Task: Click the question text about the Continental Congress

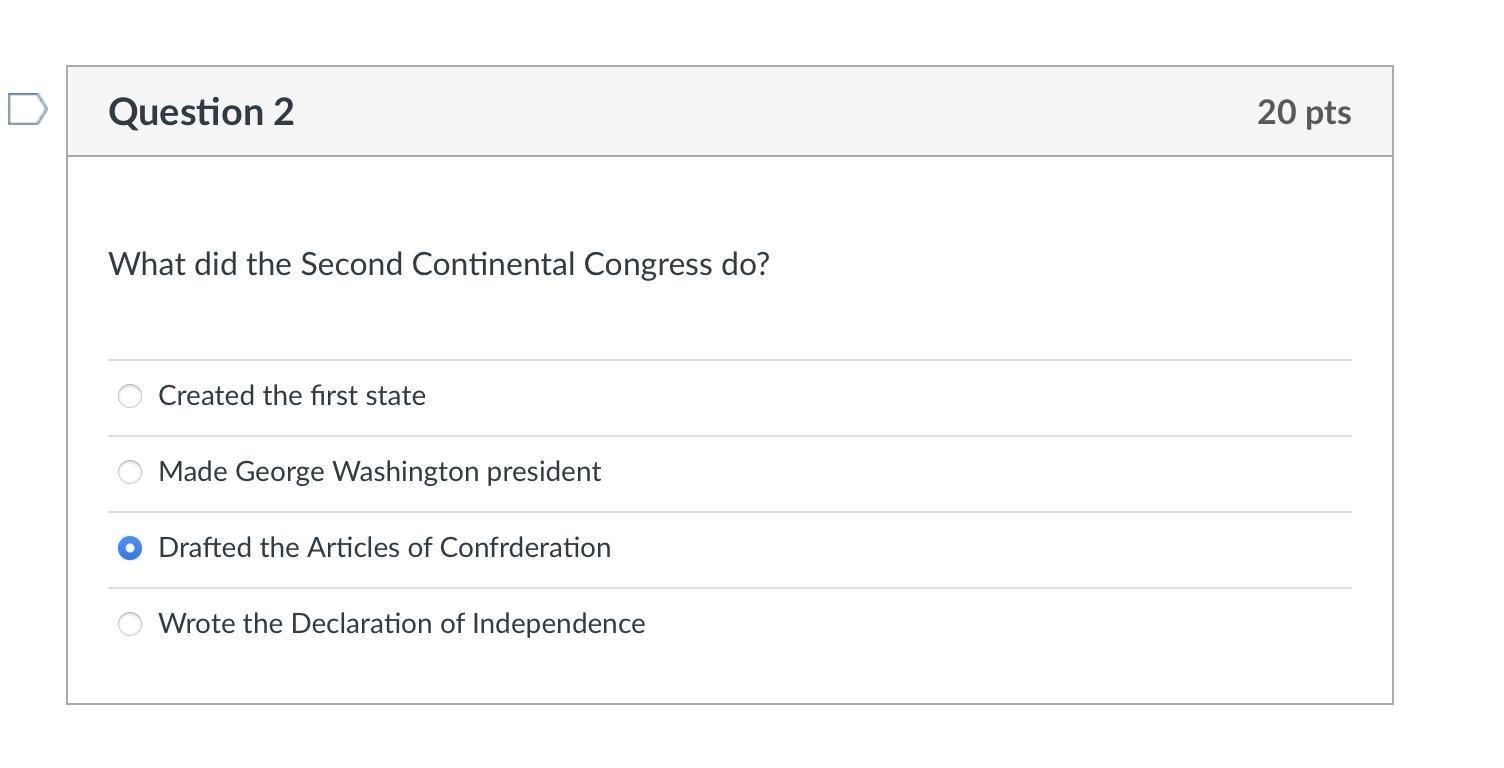Action: [x=439, y=264]
